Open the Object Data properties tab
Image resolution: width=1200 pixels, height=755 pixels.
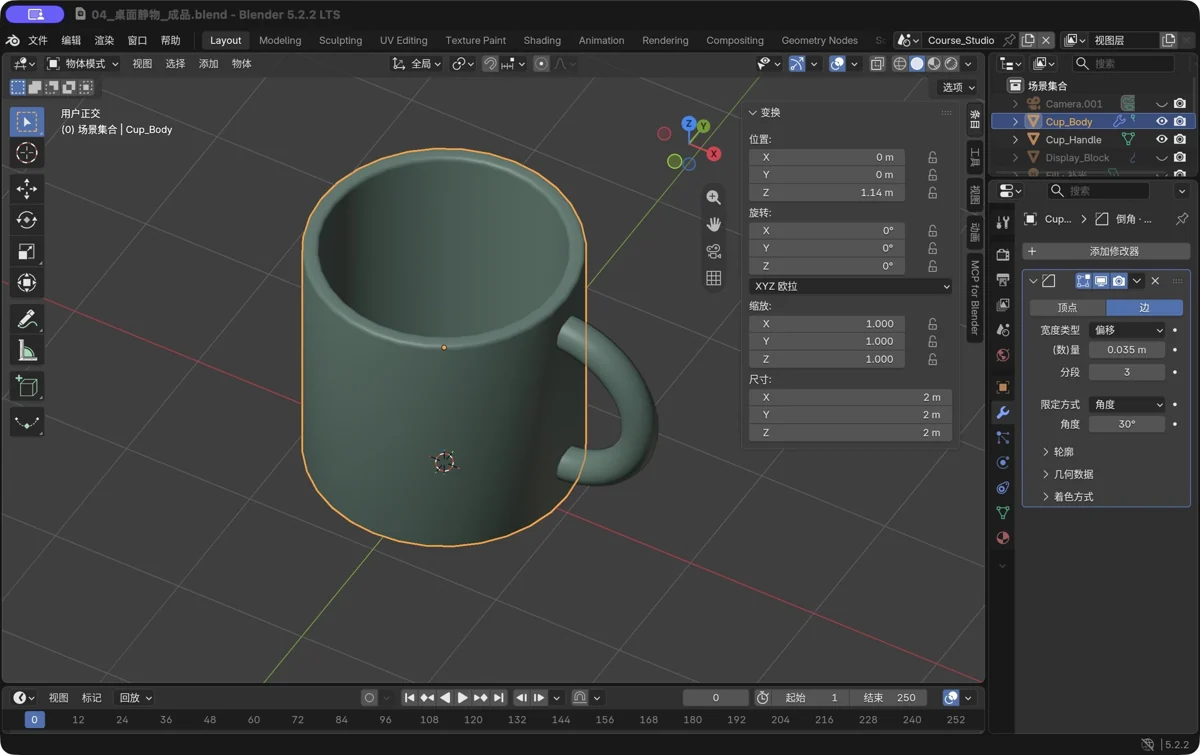point(1003,513)
